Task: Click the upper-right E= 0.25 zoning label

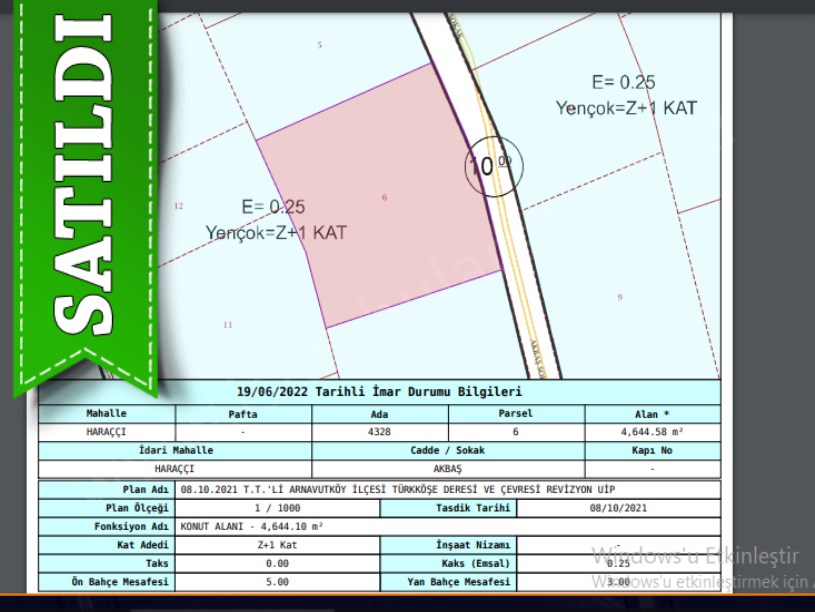Action: tap(623, 83)
